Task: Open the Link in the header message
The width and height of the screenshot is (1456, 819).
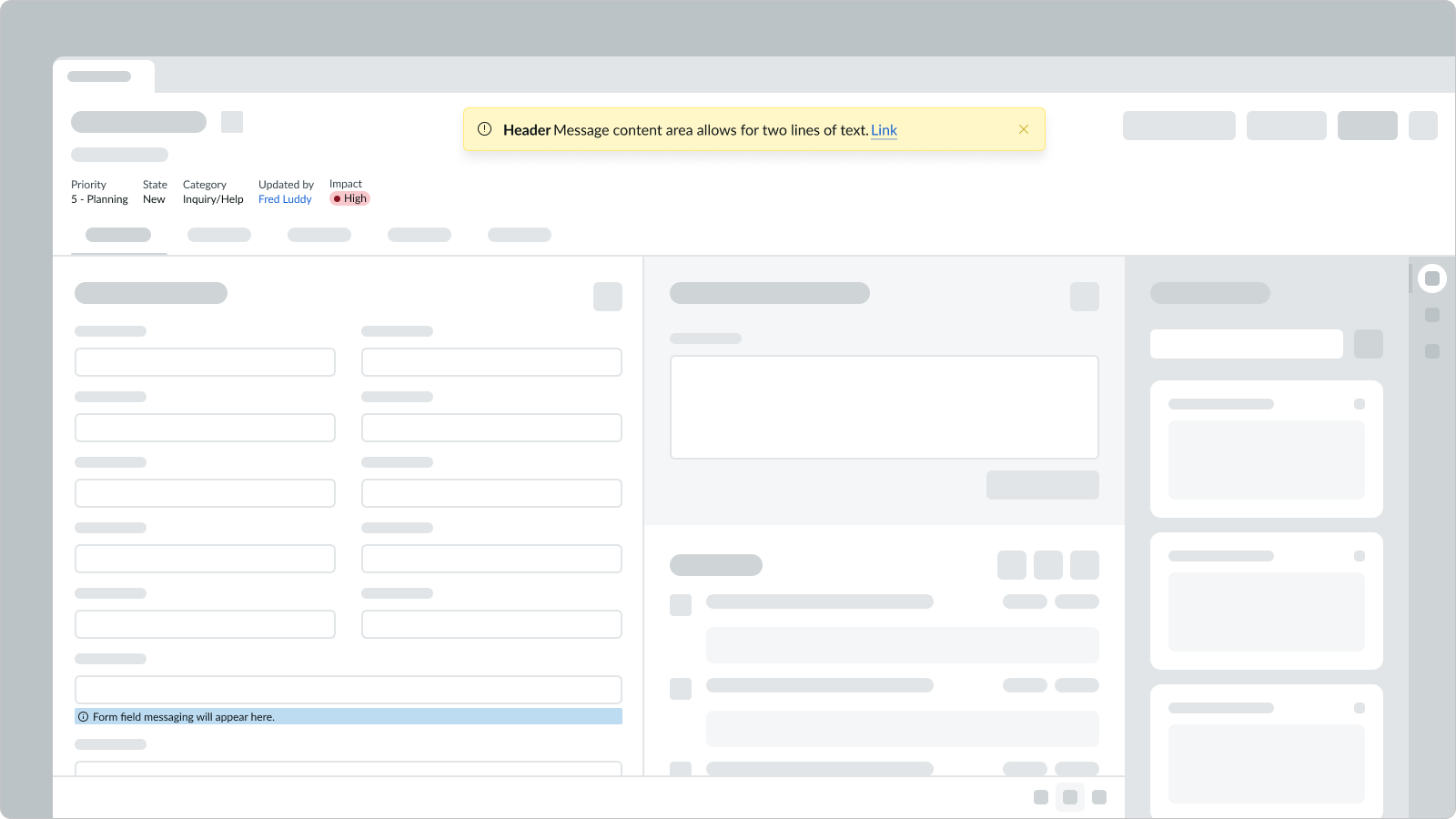Action: [x=884, y=130]
